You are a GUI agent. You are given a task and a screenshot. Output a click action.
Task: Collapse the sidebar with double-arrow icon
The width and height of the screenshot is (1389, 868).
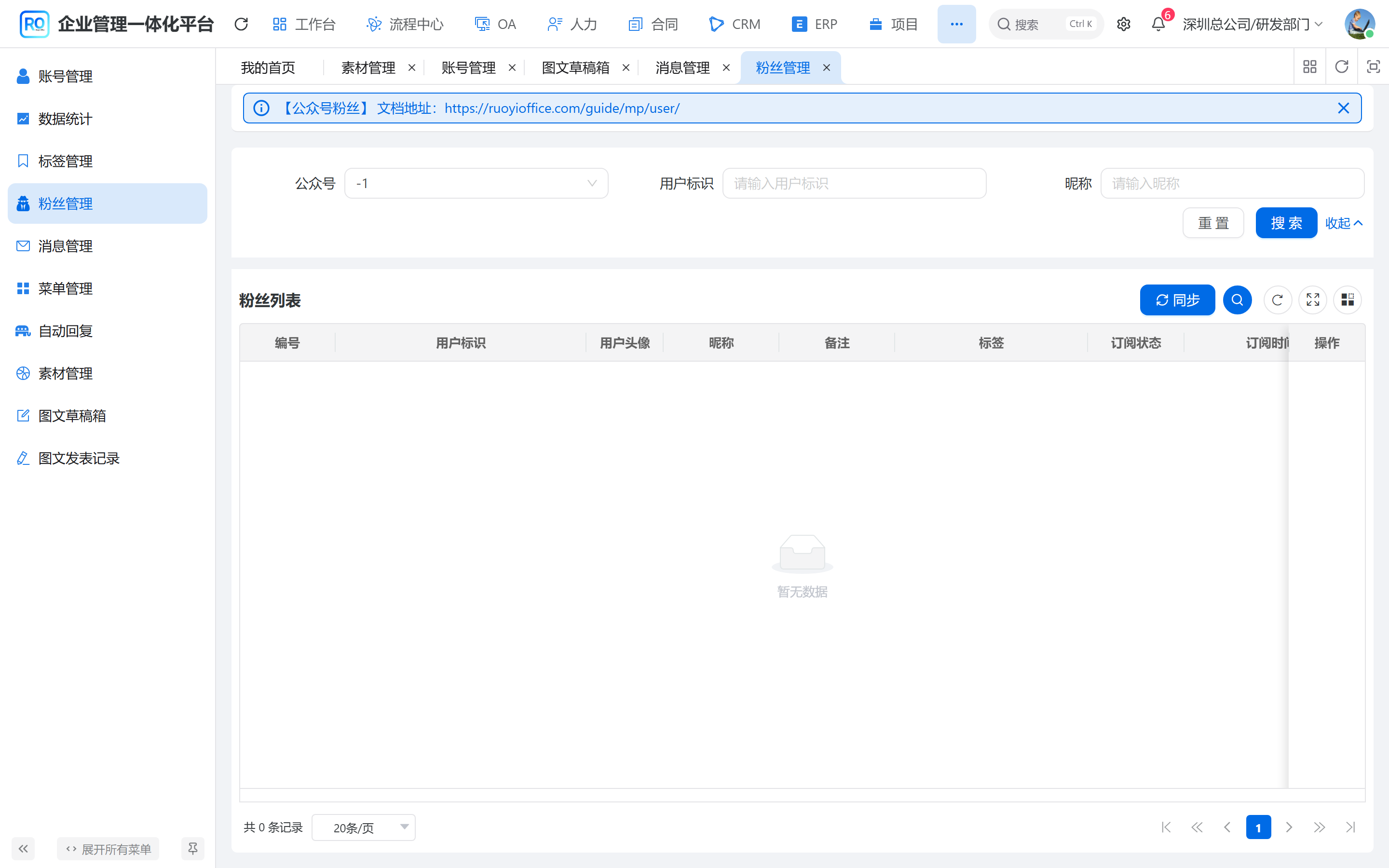(x=23, y=849)
